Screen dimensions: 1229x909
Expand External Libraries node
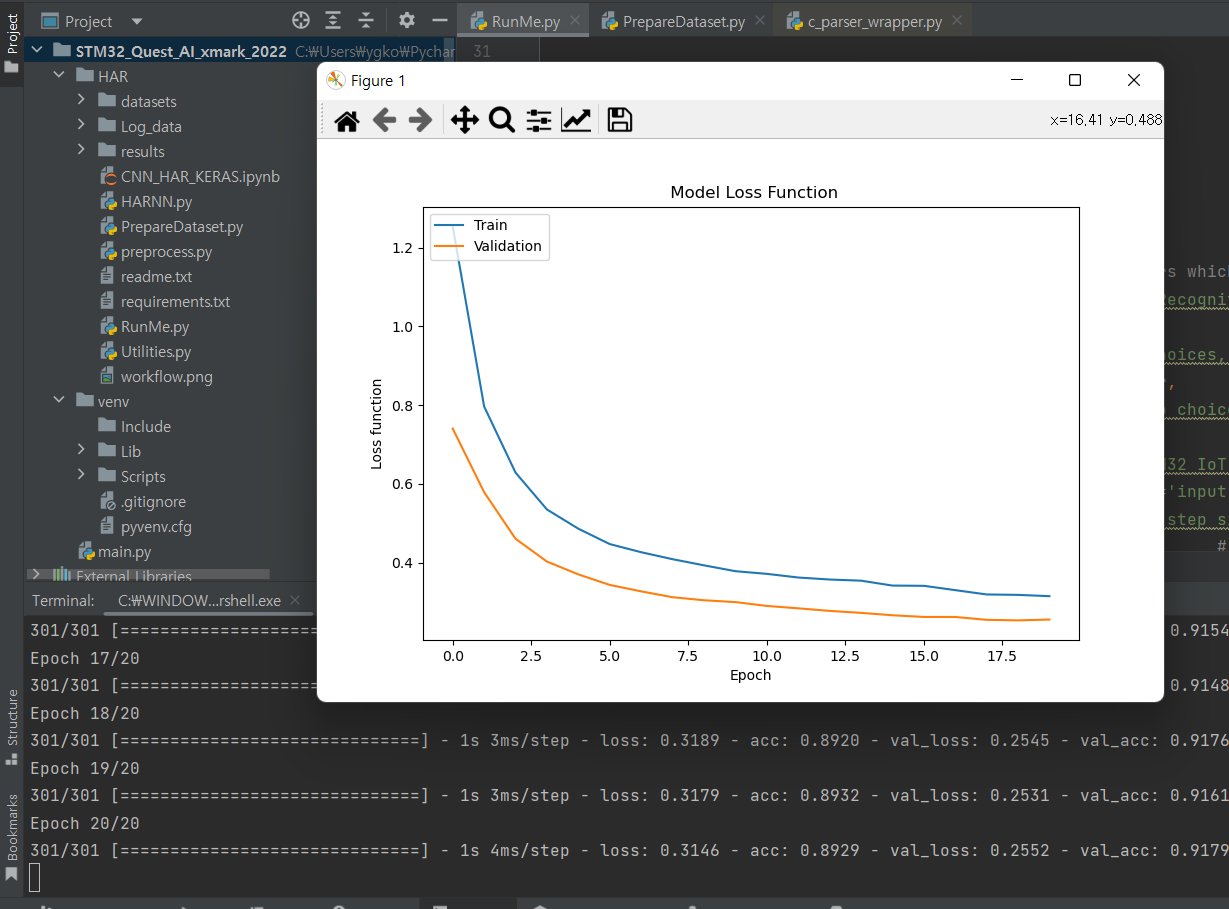click(37, 575)
